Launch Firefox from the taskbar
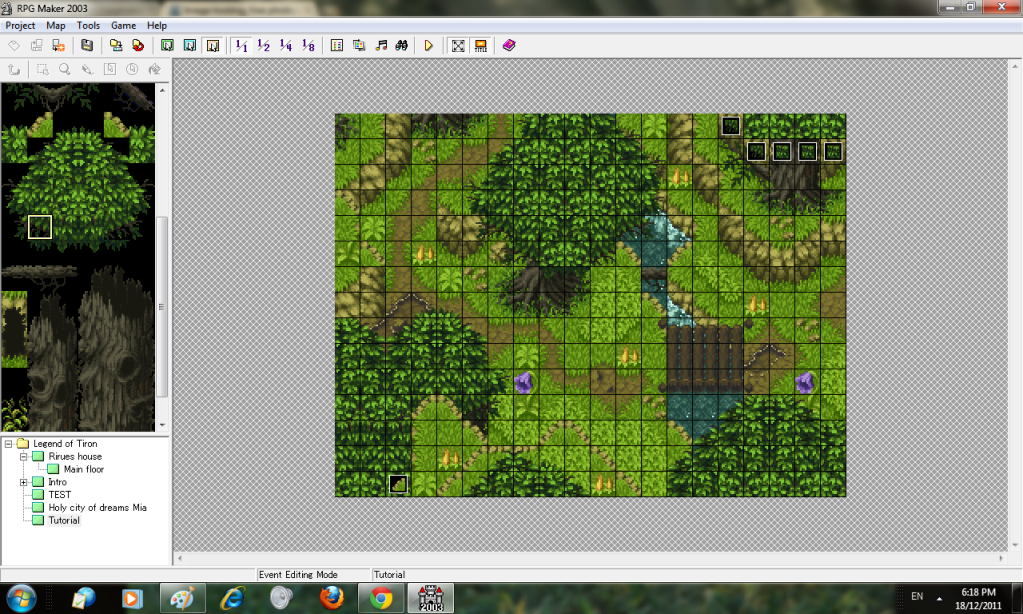This screenshot has width=1023, height=614. click(331, 598)
